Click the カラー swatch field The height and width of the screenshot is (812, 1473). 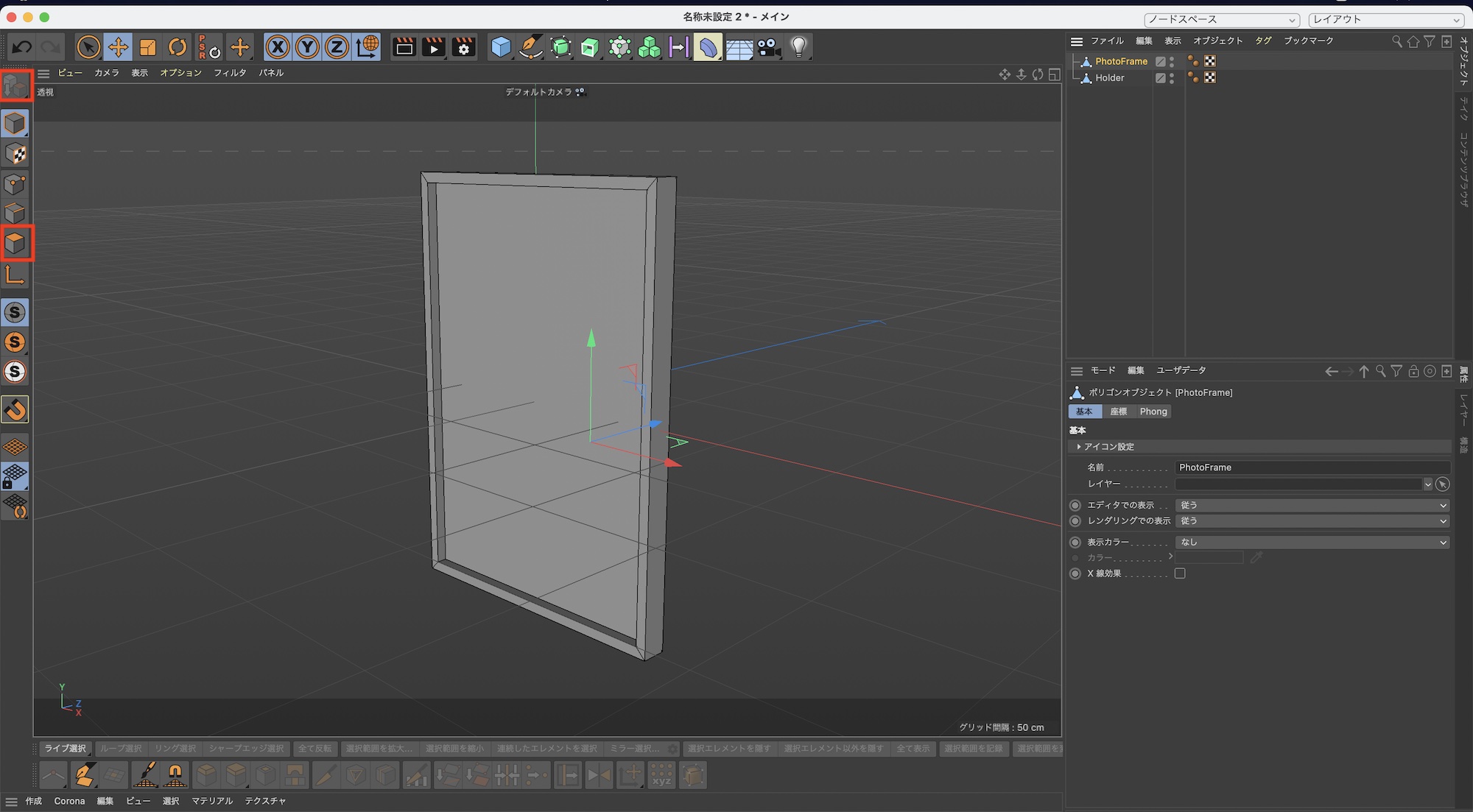pyautogui.click(x=1209, y=557)
